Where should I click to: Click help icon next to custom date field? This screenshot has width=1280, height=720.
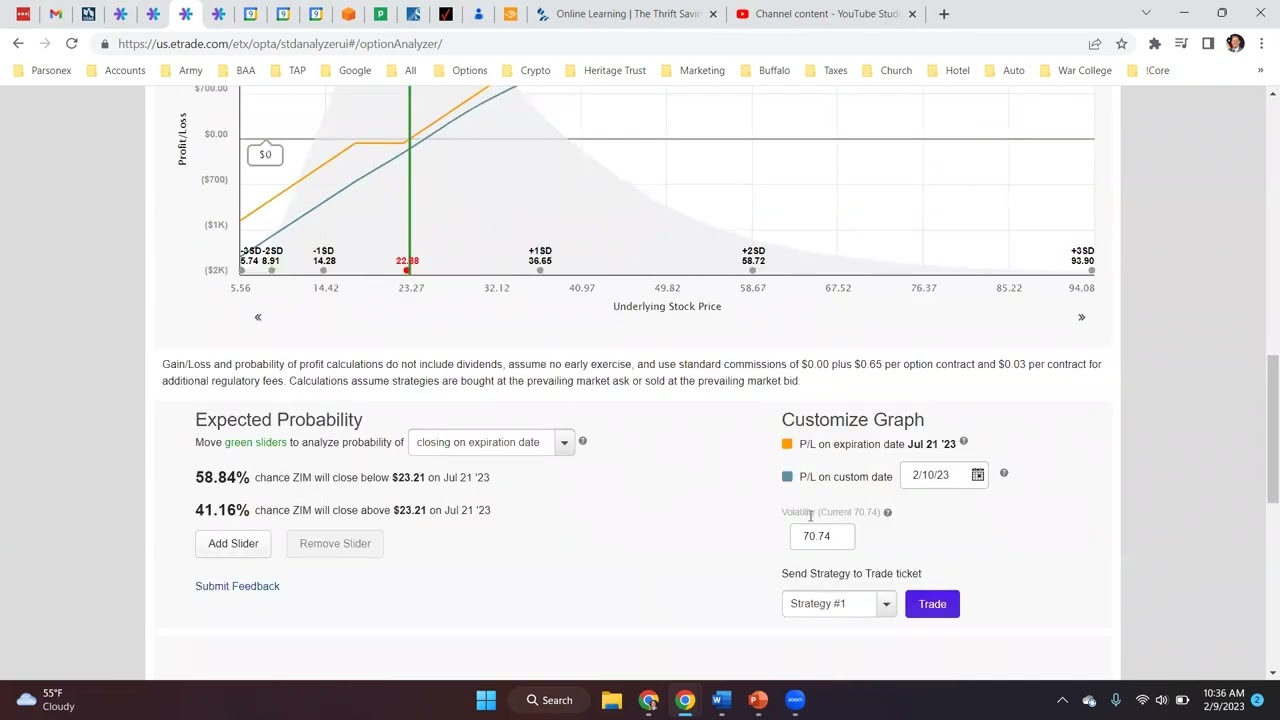1003,473
